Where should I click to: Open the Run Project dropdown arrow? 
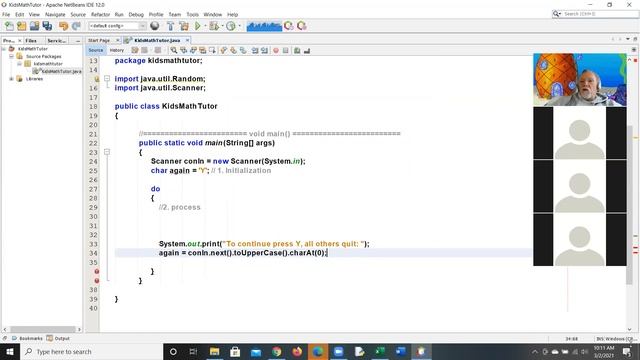coord(205,26)
